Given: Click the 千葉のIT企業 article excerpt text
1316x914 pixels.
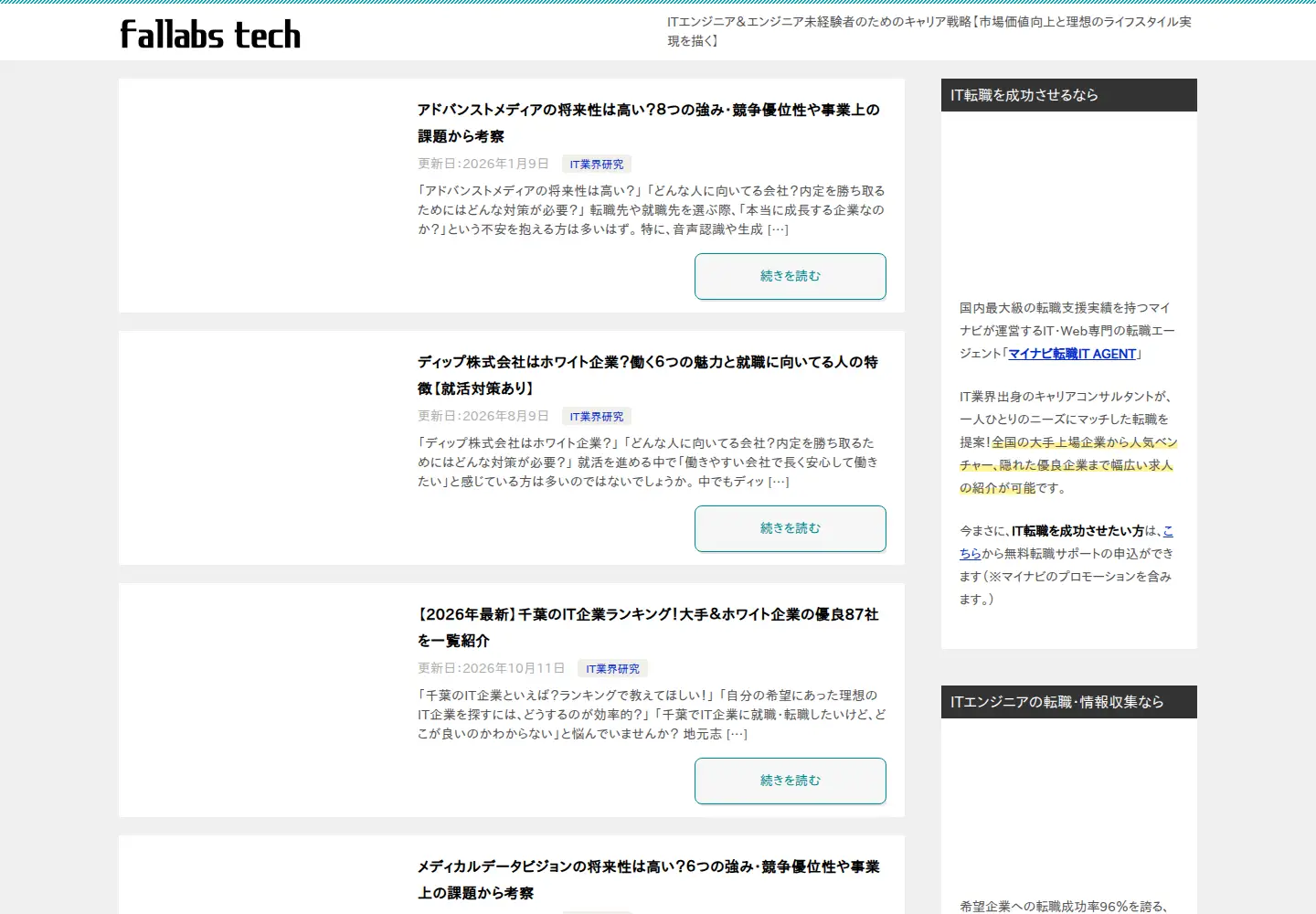Looking at the screenshot, I should (x=652, y=715).
